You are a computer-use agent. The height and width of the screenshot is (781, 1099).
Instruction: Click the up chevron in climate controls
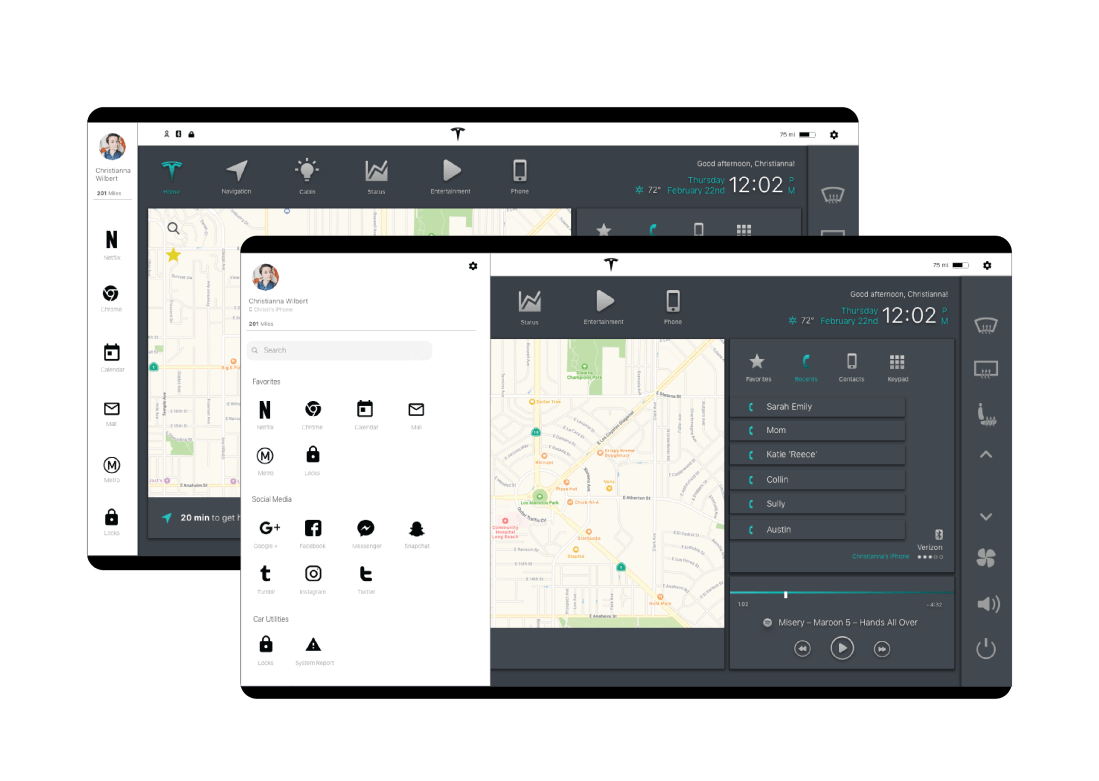pyautogui.click(x=986, y=455)
